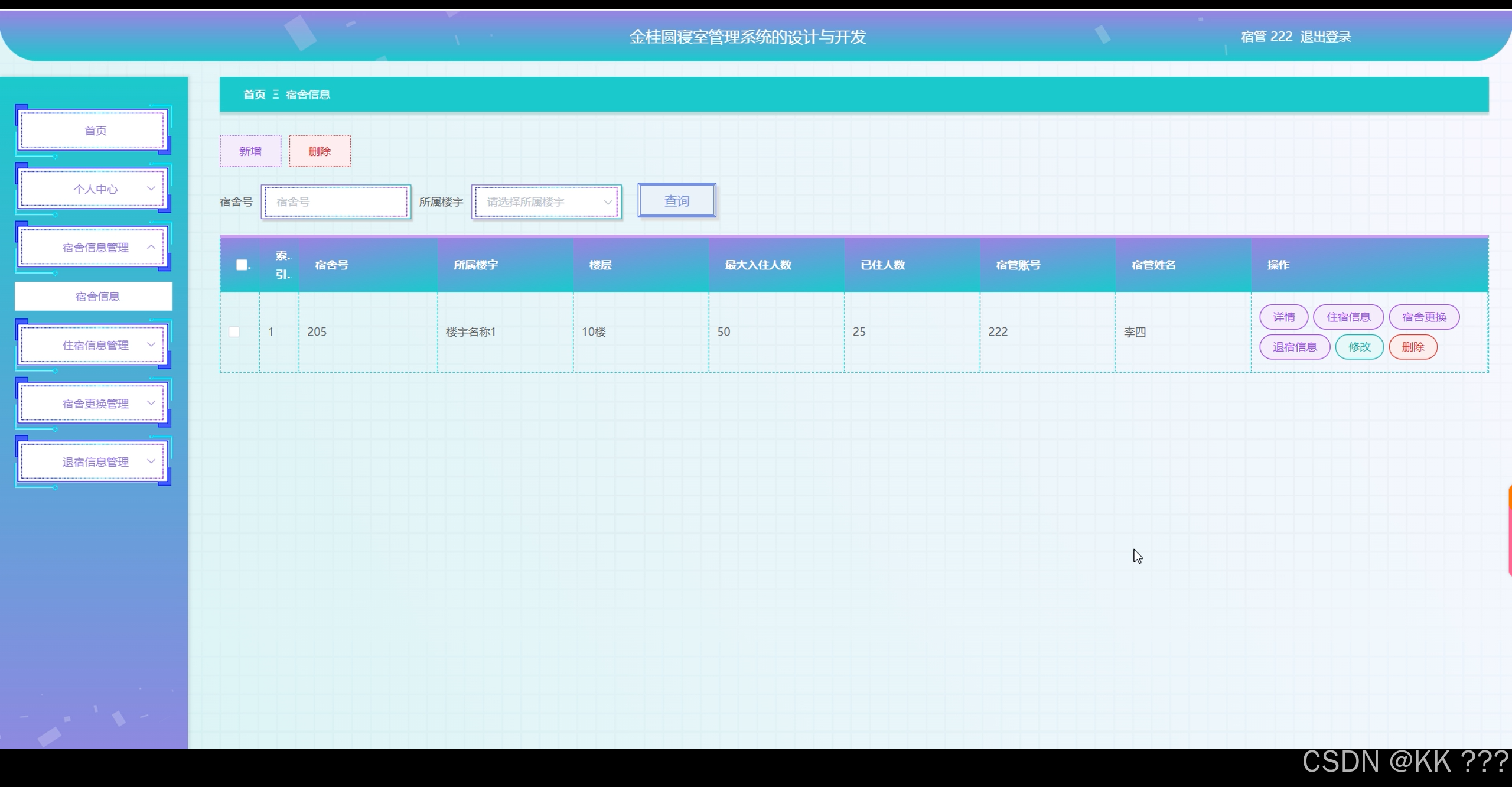This screenshot has width=1512, height=787.
Task: Open 退宿信息 for the dorm row
Action: point(1294,347)
